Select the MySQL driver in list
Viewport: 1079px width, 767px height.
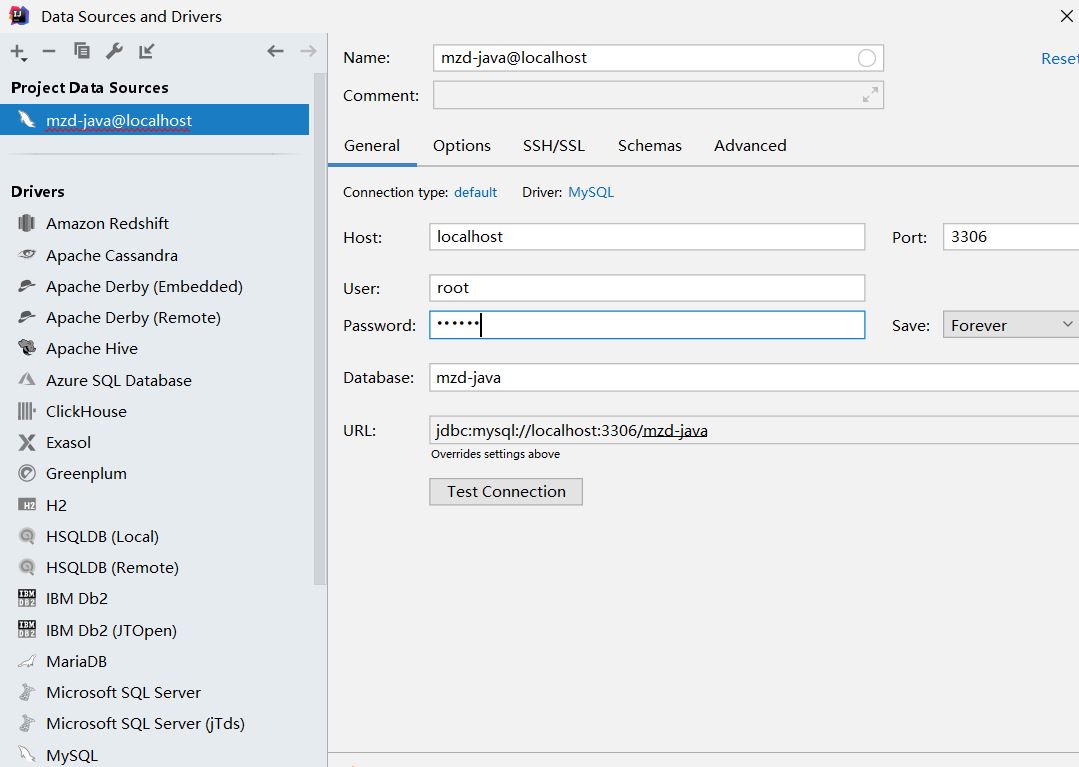coord(72,755)
